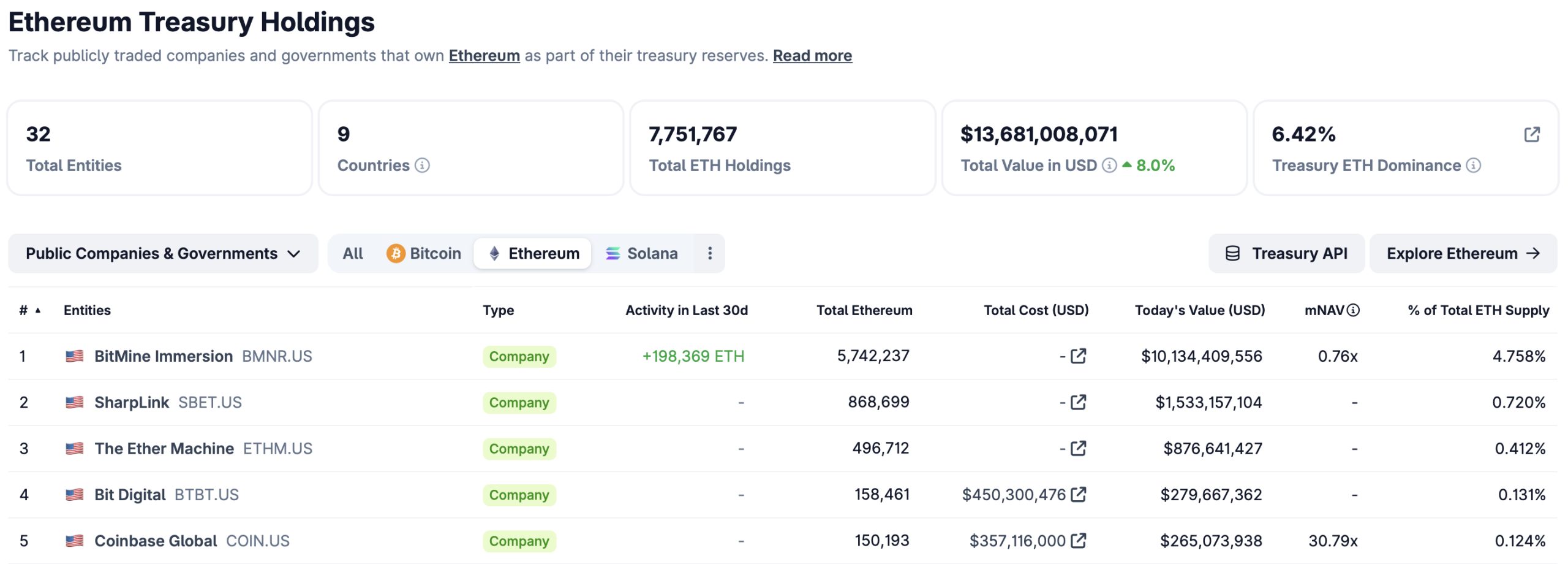This screenshot has width=1568, height=564.
Task: Open external link icon on Treasury ETH Dominance card
Action: pyautogui.click(x=1532, y=134)
